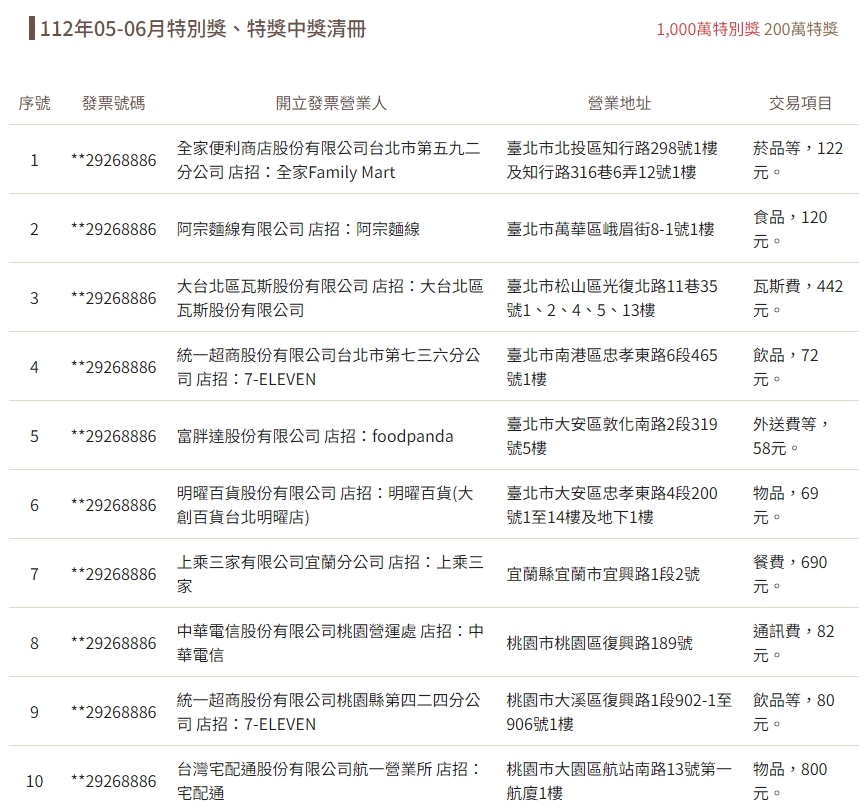Click the 通訊費,82元 transaction cell
Image resolution: width=865 pixels, height=812 pixels.
pyautogui.click(x=794, y=643)
